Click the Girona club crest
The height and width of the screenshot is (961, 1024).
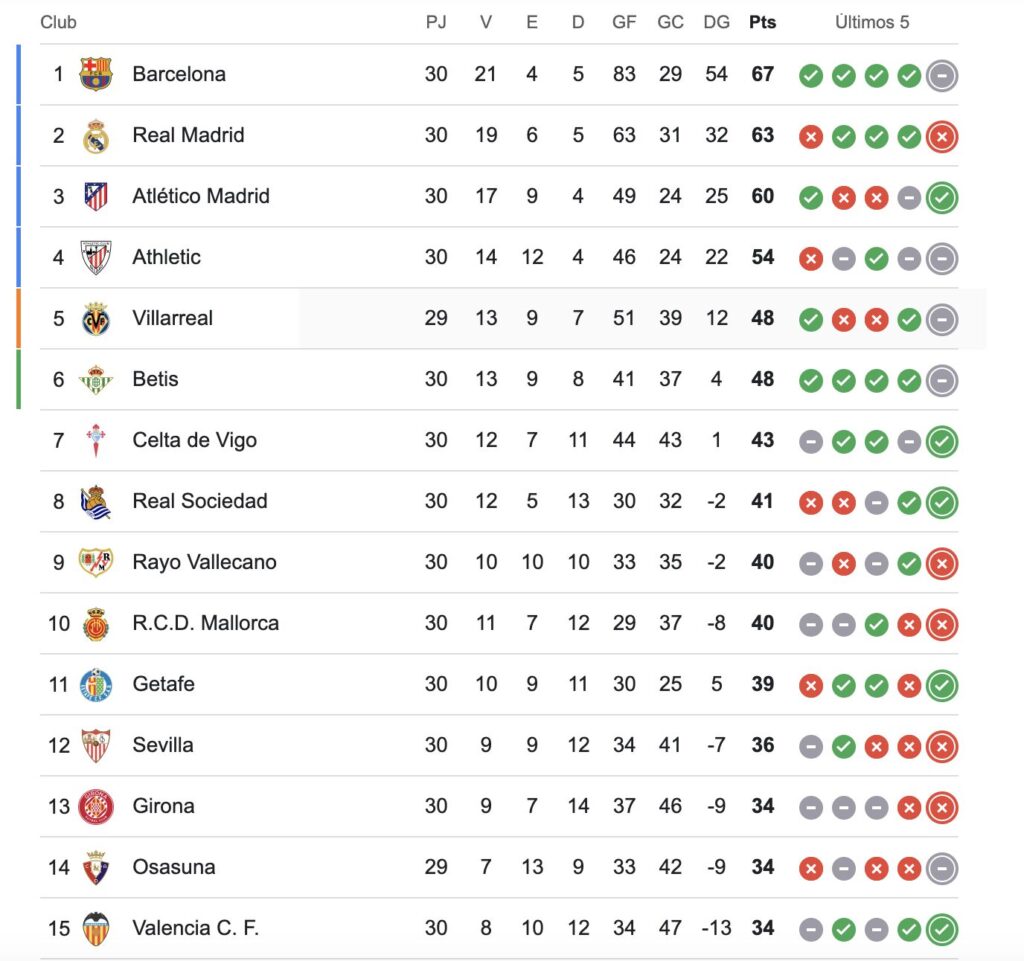tap(96, 807)
